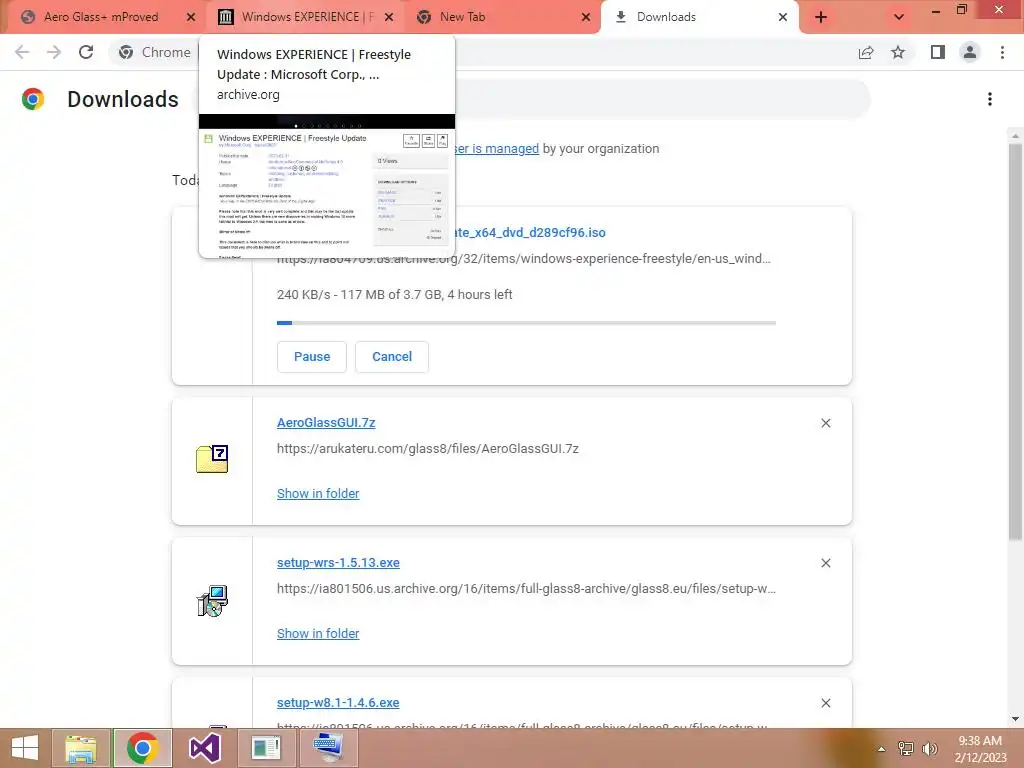Open the setup-w8.1-1.4.6.exe file link

click(338, 703)
